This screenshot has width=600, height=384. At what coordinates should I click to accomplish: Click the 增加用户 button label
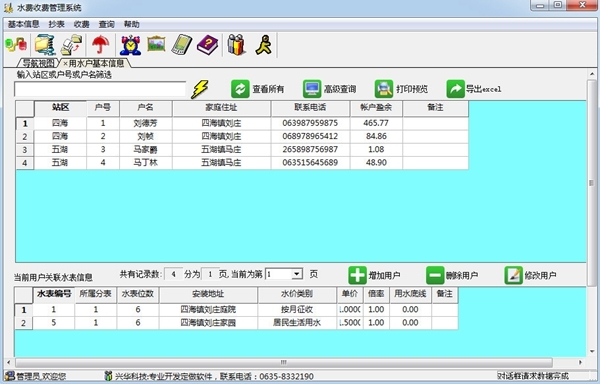(x=385, y=275)
